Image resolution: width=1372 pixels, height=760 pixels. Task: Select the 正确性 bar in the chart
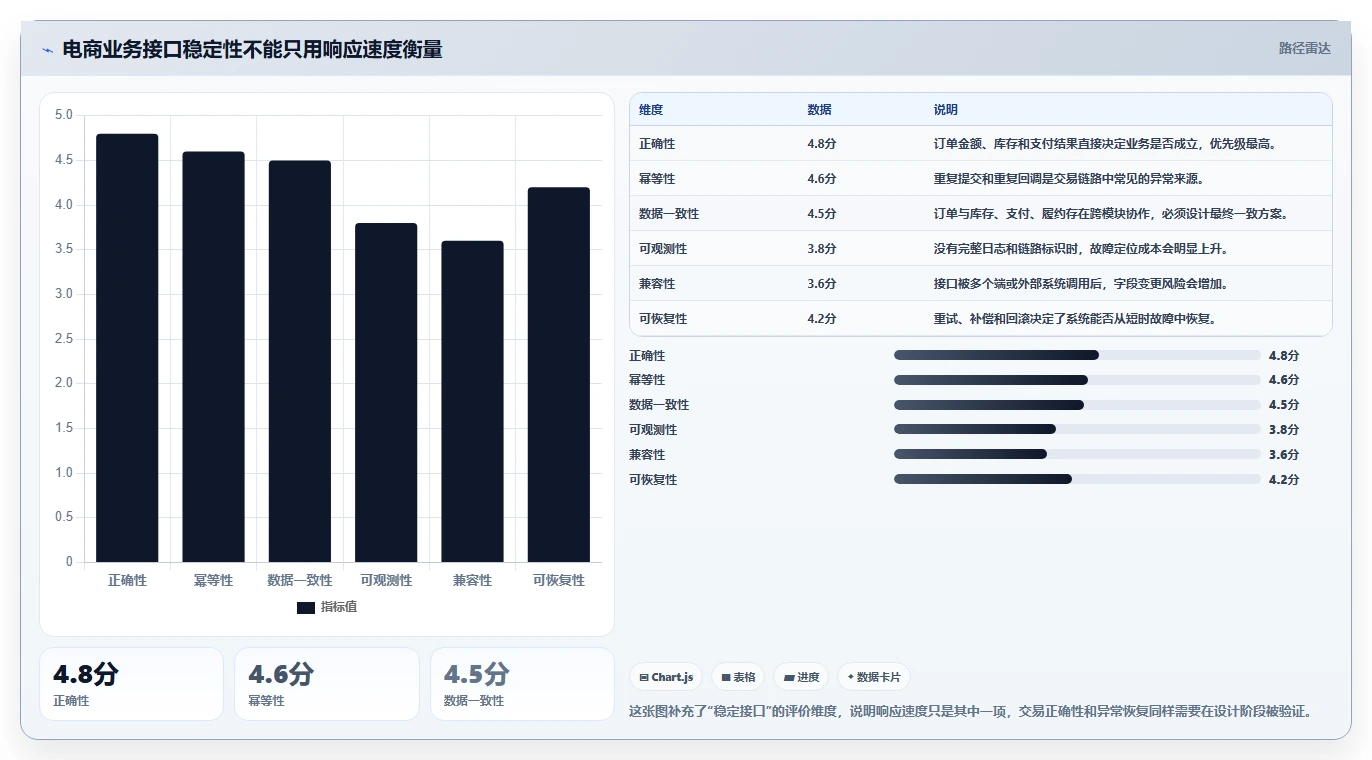click(x=127, y=348)
